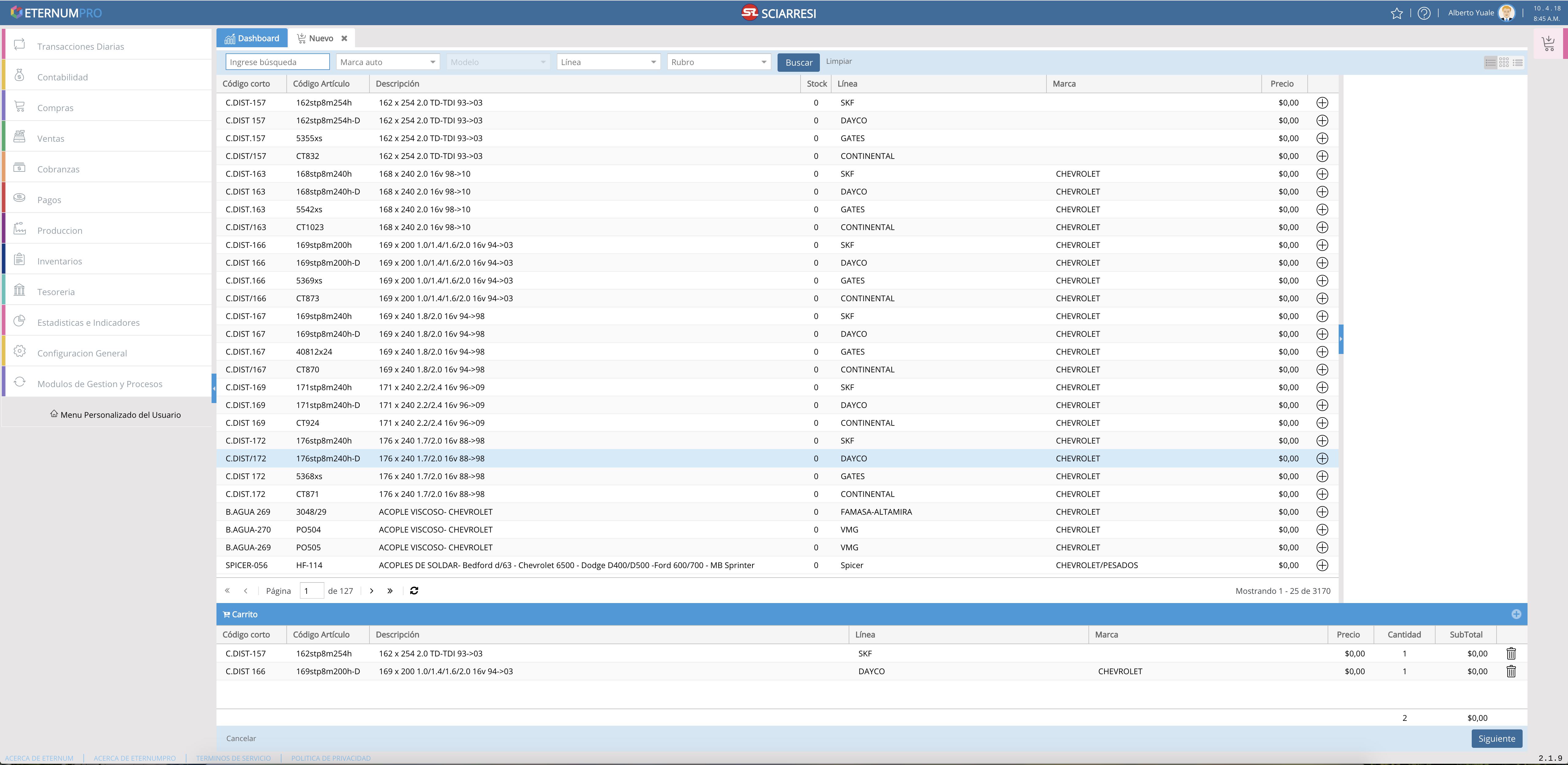Click the Tesoreria bank icon
Viewport: 1568px width, 765px height.
[20, 290]
